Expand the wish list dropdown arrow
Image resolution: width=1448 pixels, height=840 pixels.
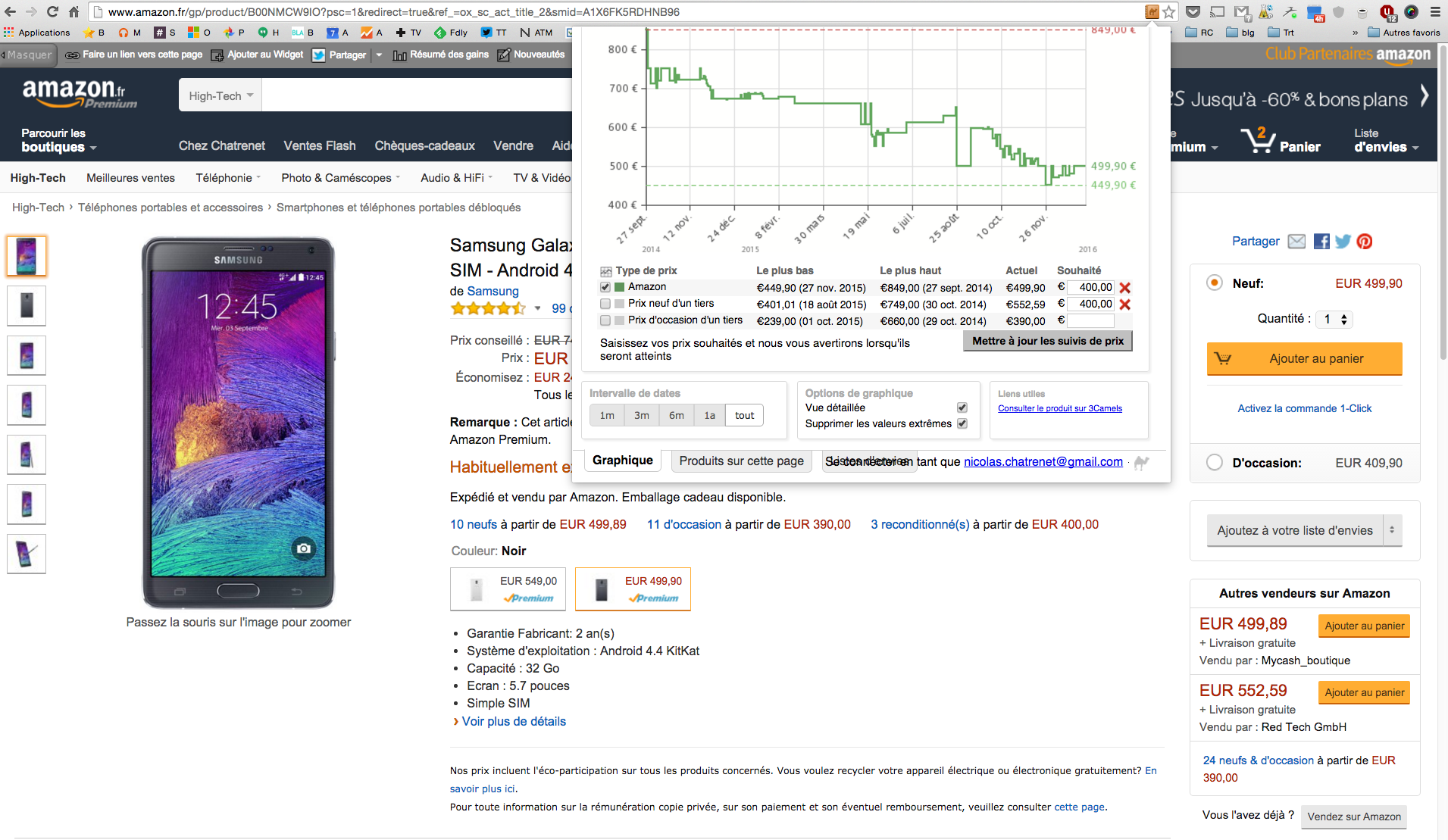[1392, 530]
